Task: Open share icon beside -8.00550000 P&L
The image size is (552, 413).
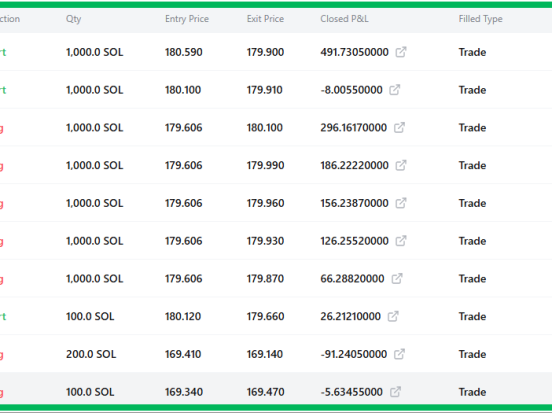Action: [x=395, y=90]
